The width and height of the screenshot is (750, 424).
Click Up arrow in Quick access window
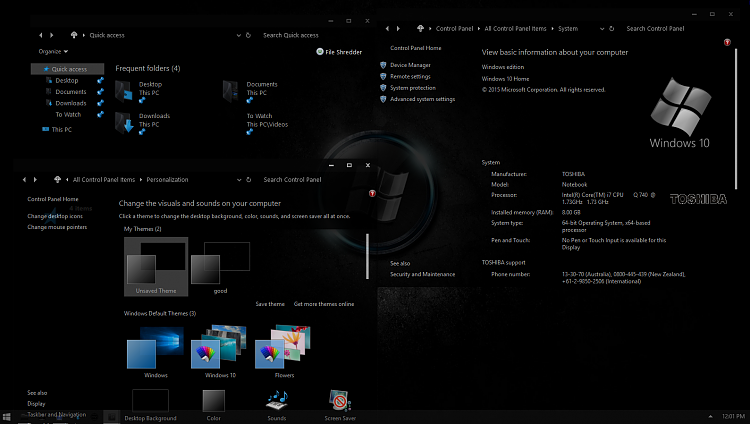pos(74,35)
